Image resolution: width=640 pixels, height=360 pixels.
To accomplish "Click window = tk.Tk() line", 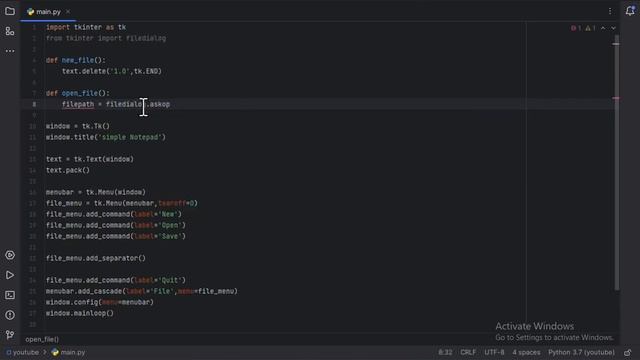I will (78, 127).
